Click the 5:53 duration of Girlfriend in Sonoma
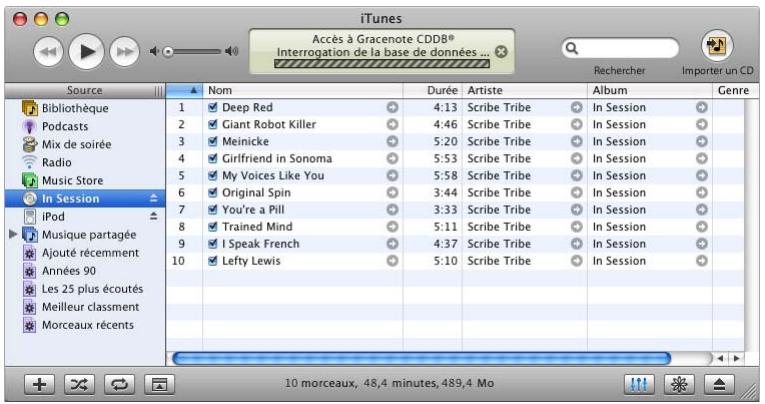 [445, 158]
